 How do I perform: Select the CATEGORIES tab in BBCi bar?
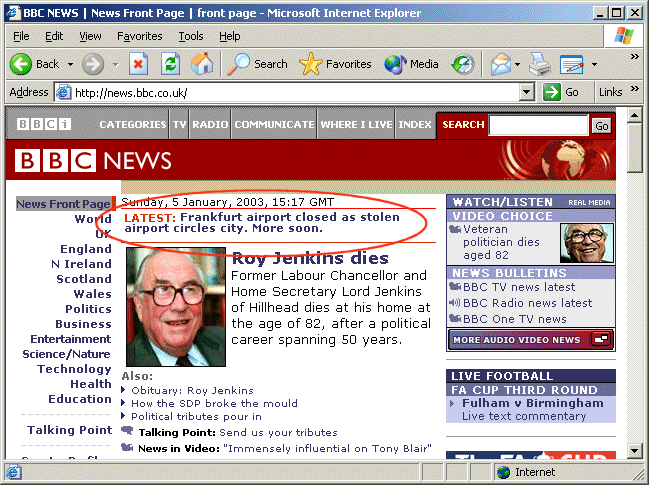132,124
